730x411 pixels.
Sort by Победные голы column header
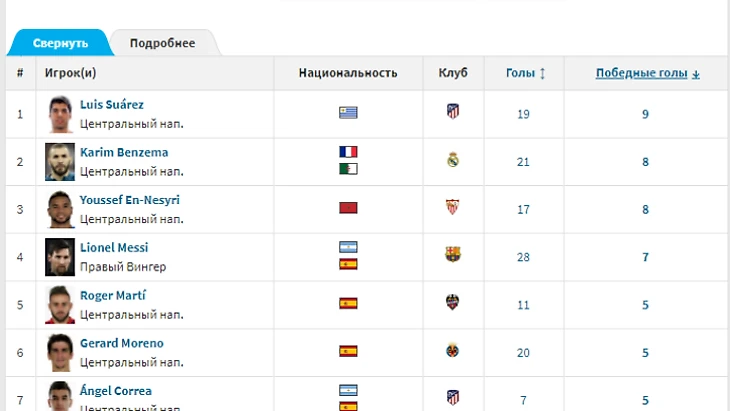click(x=647, y=73)
